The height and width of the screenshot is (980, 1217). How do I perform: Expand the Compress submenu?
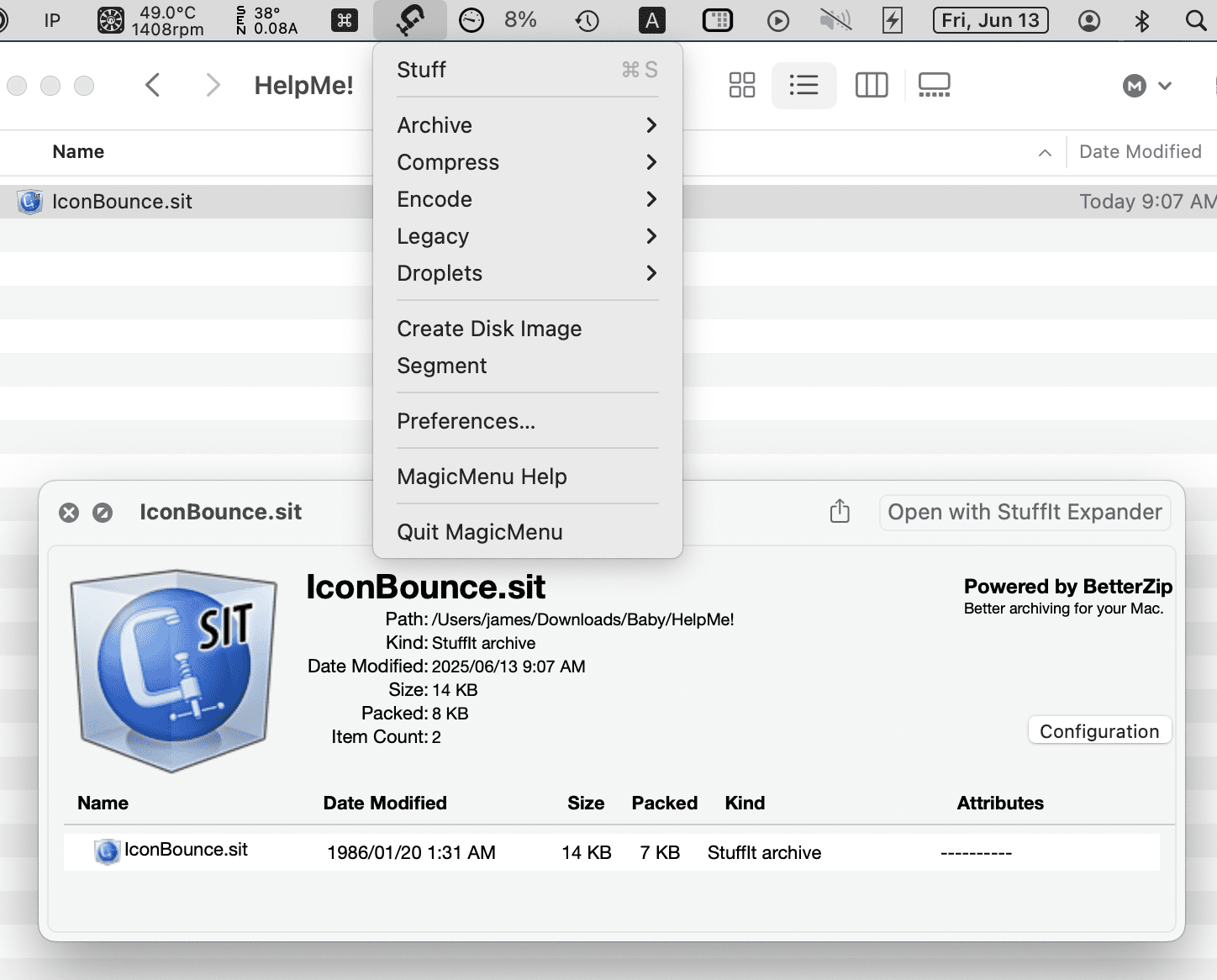click(527, 162)
